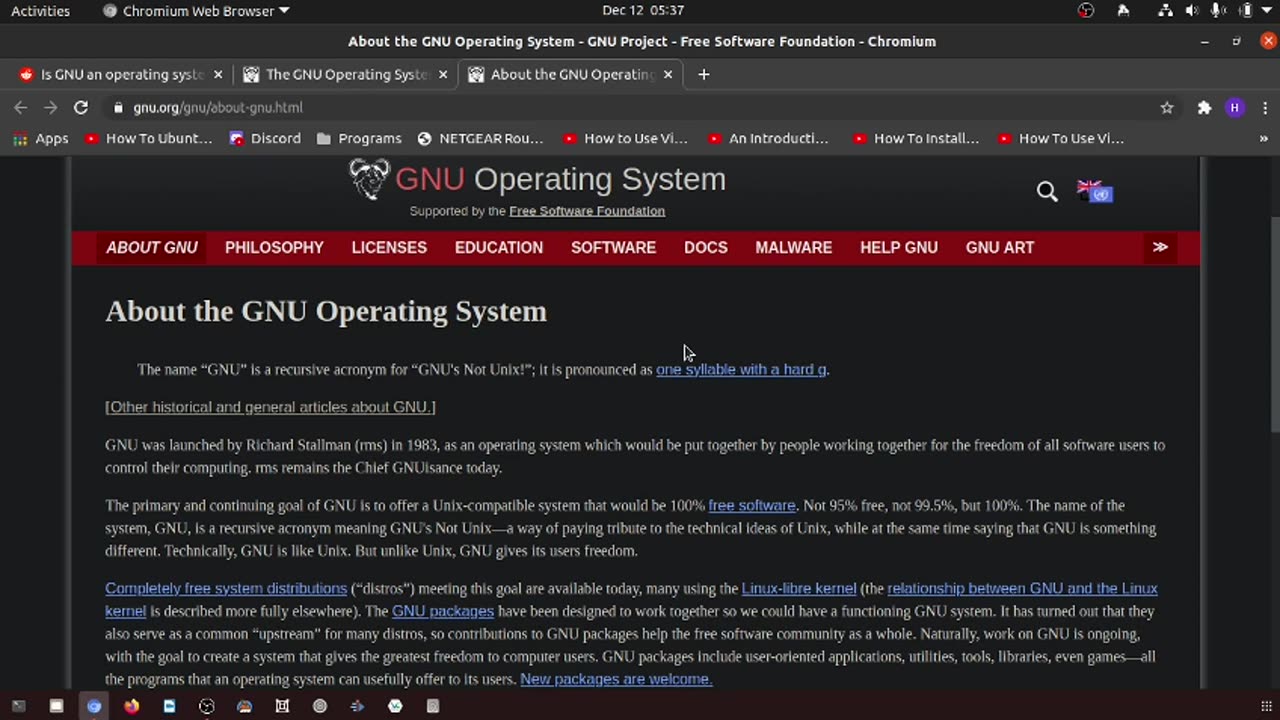This screenshot has width=1280, height=720.
Task: Open the Discord bookmark
Action: pyautogui.click(x=265, y=138)
